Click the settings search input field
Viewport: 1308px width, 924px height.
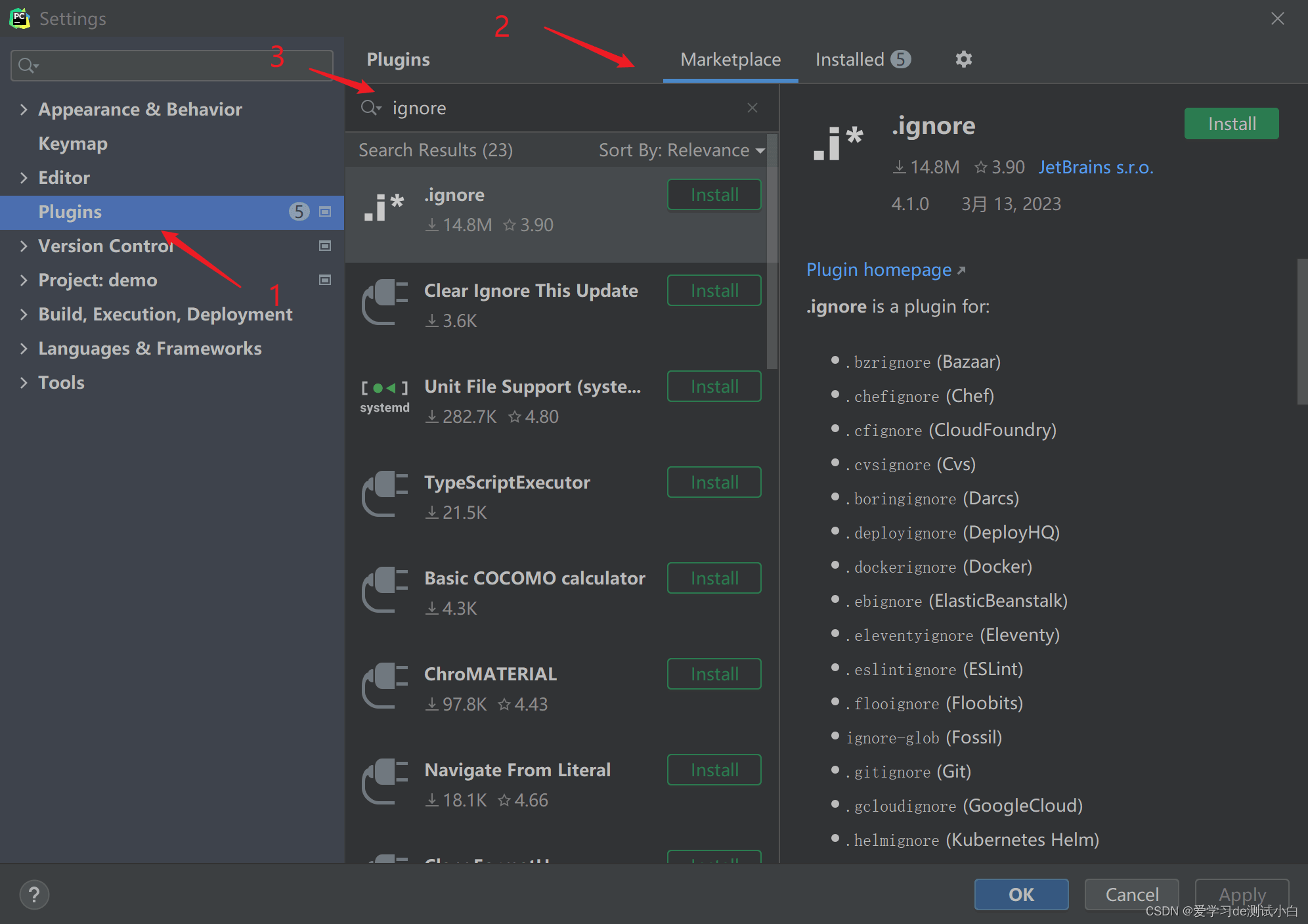[172, 66]
